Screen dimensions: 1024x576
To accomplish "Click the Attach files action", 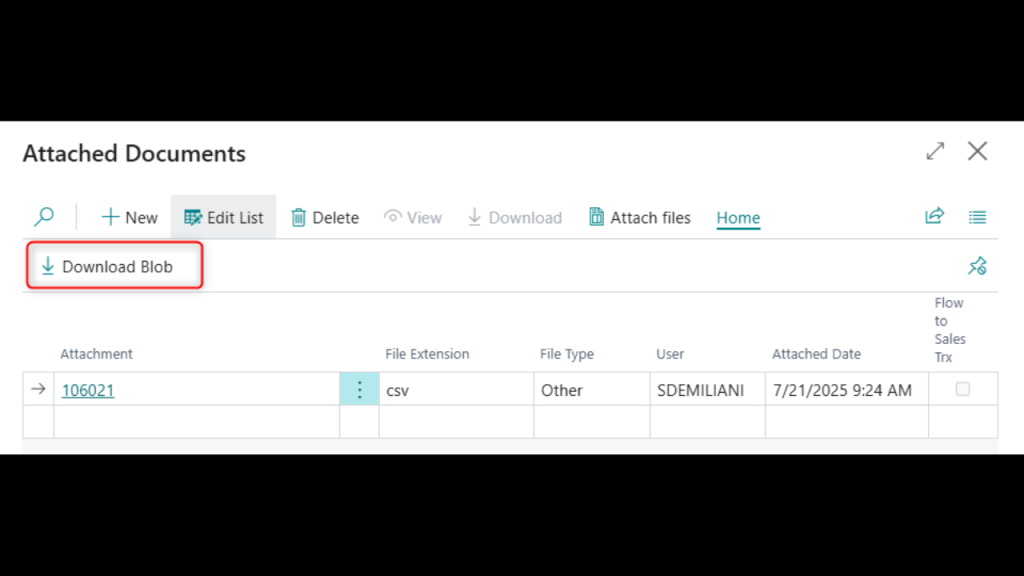I will coord(639,217).
